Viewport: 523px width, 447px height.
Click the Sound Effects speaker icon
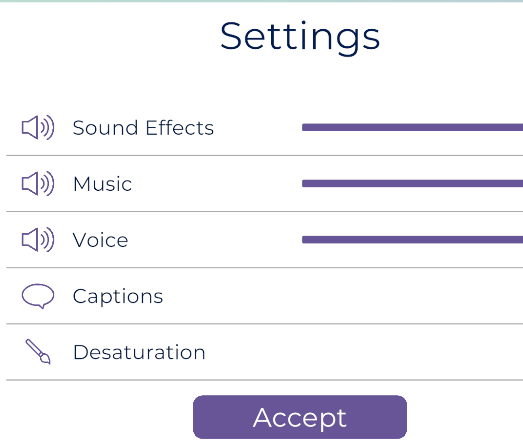coord(38,127)
